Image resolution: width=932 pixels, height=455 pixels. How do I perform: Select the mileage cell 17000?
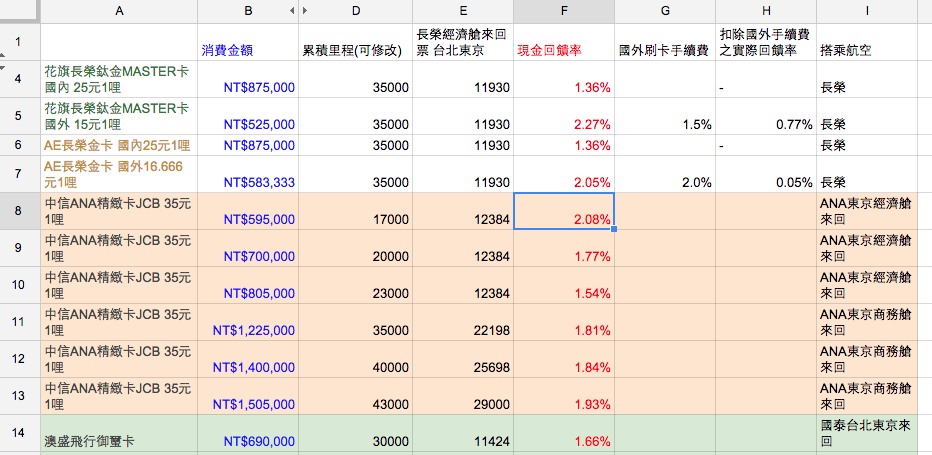pos(355,211)
